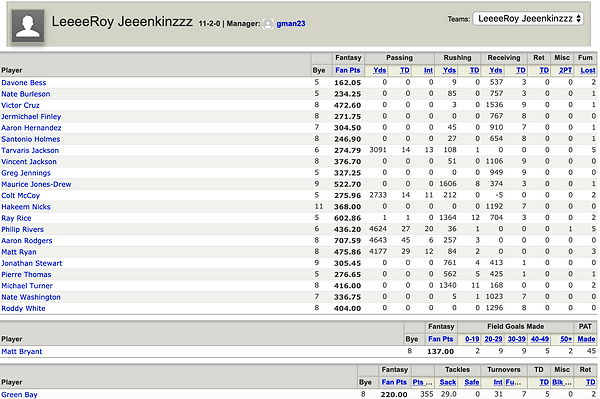Sort by Receiving Yds column

[x=496, y=70]
